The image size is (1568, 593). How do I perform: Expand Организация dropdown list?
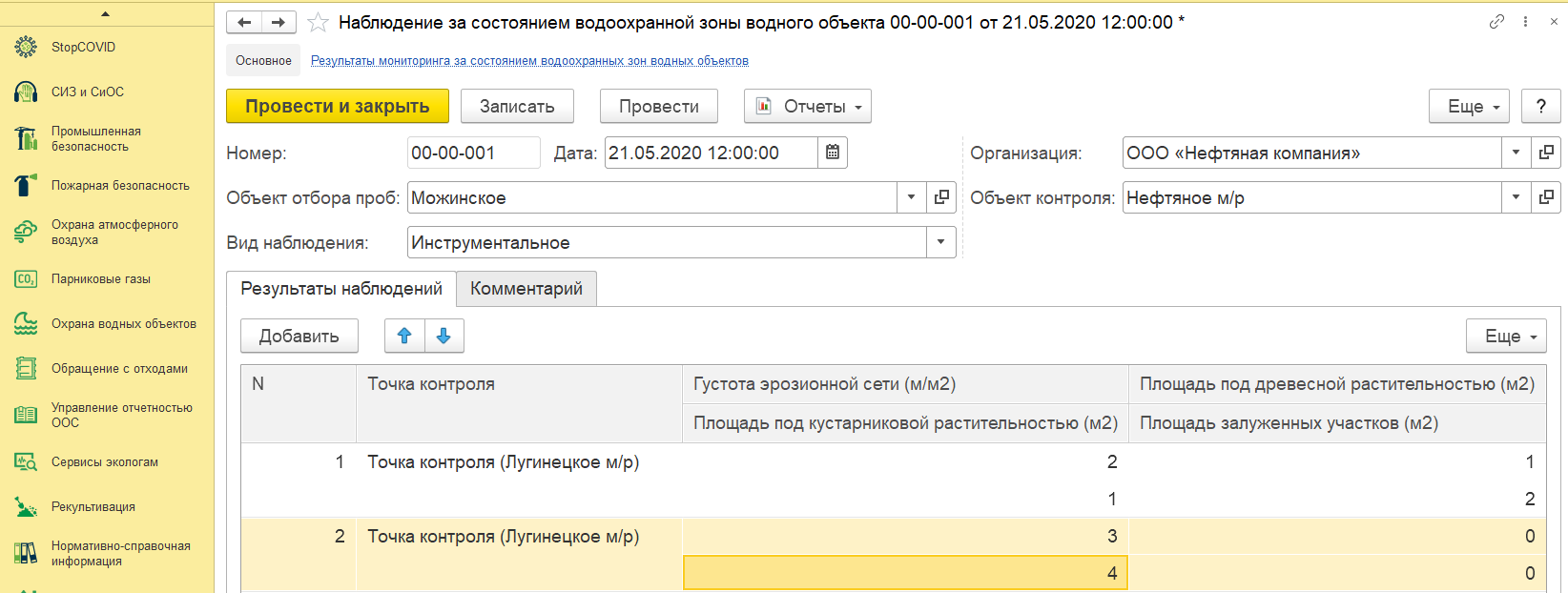pyautogui.click(x=1516, y=153)
